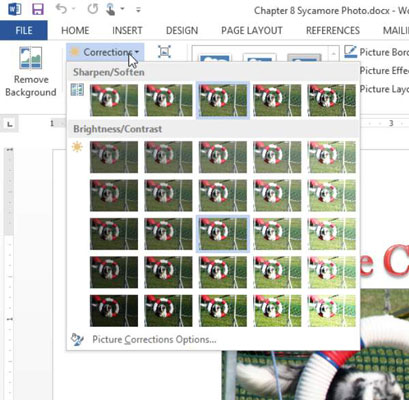Viewport: 409px width, 400px height.
Task: Click the Word application icon in title bar
Action: tap(14, 9)
